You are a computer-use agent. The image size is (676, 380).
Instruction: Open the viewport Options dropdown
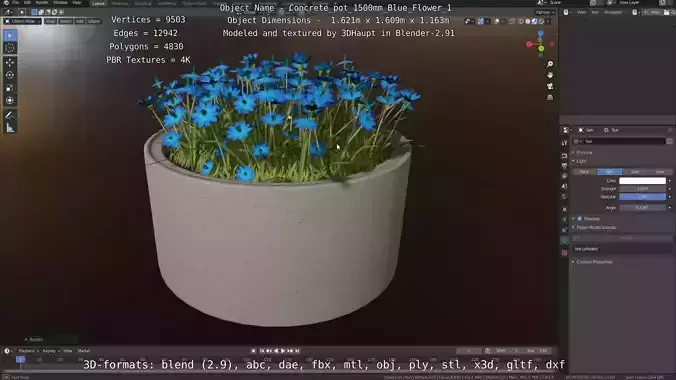tap(545, 13)
